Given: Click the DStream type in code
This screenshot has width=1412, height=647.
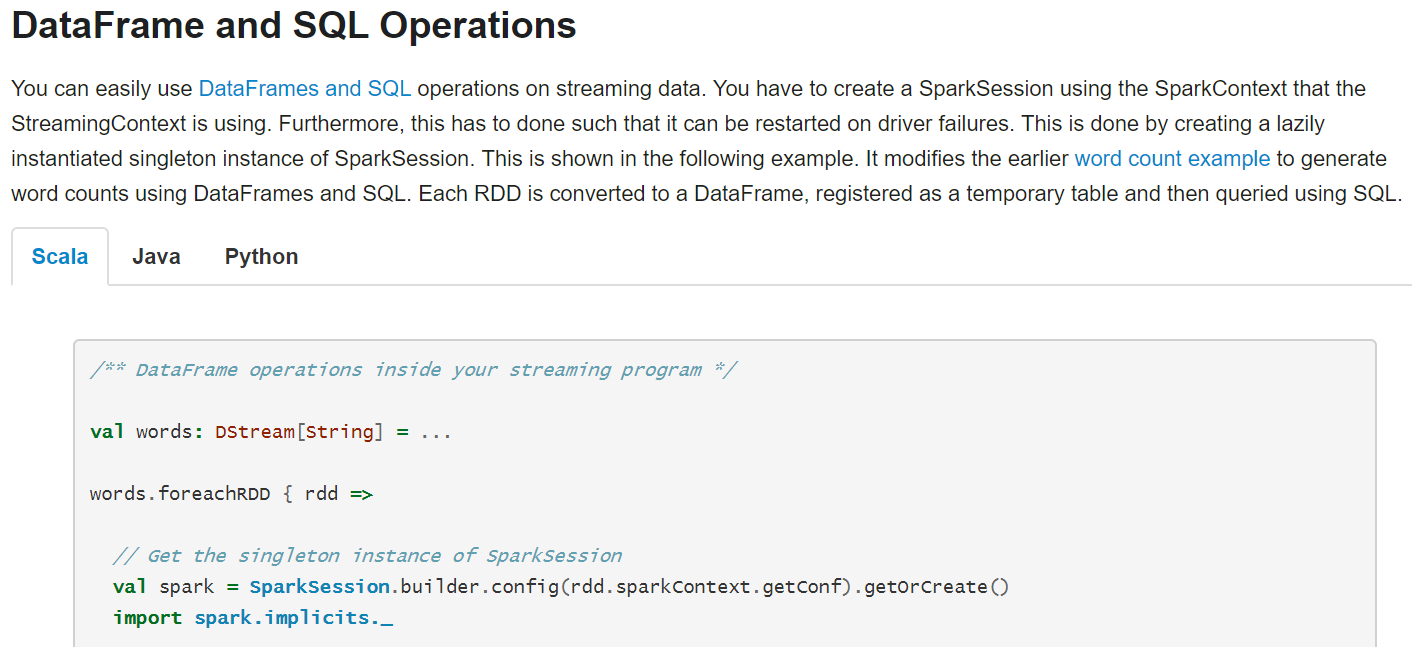Looking at the screenshot, I should click(x=254, y=432).
